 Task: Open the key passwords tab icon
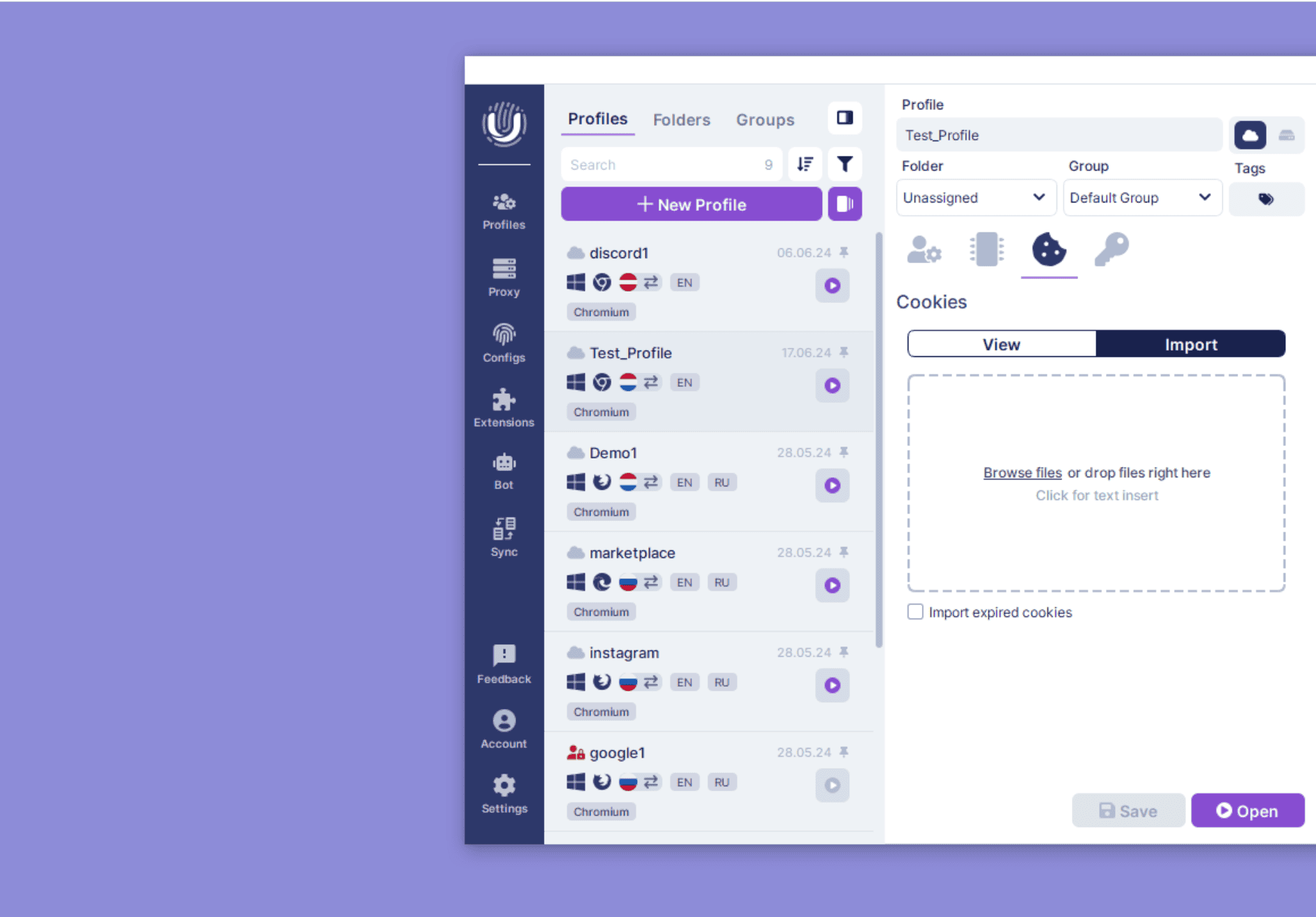[1112, 250]
